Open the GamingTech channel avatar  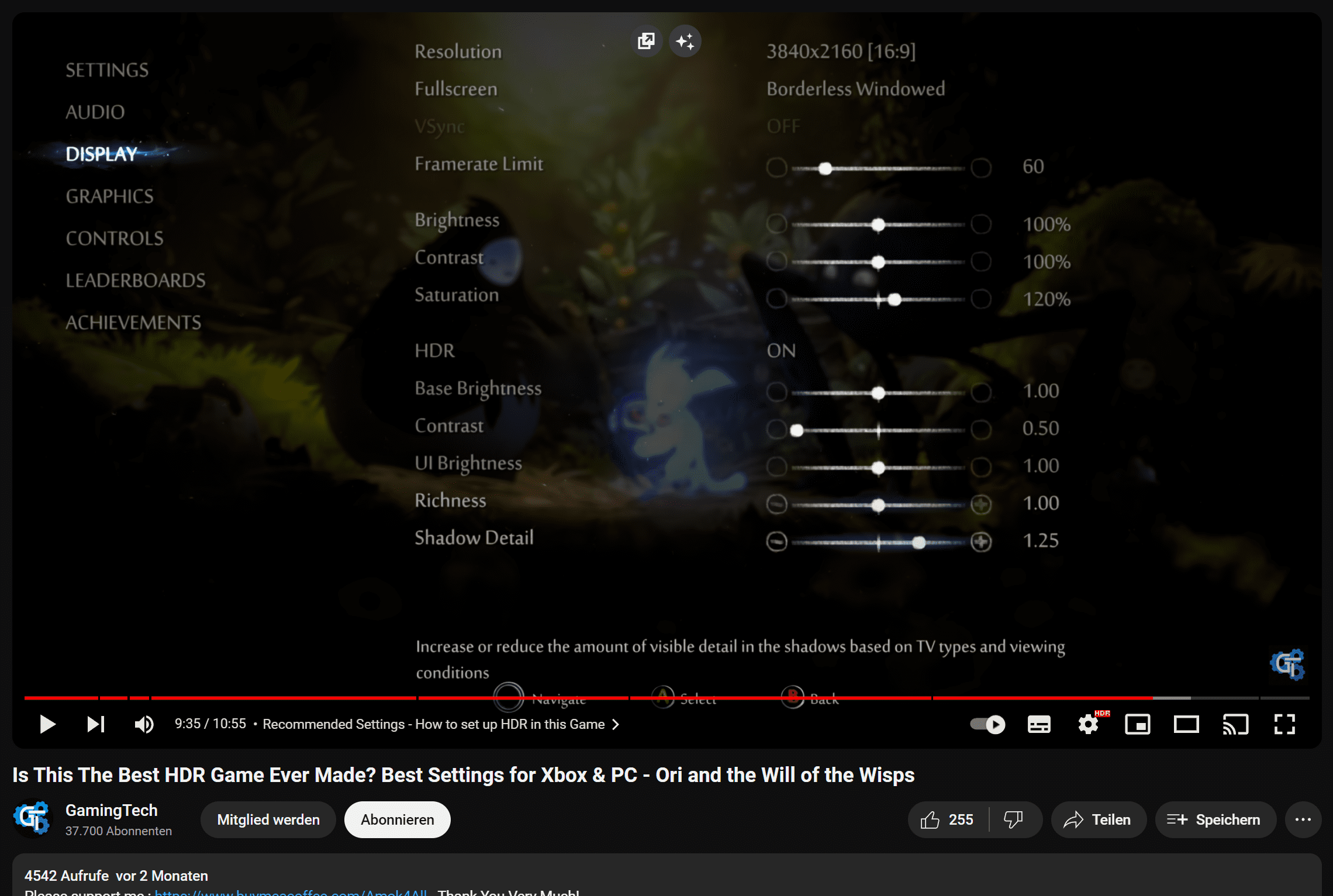pyautogui.click(x=33, y=819)
